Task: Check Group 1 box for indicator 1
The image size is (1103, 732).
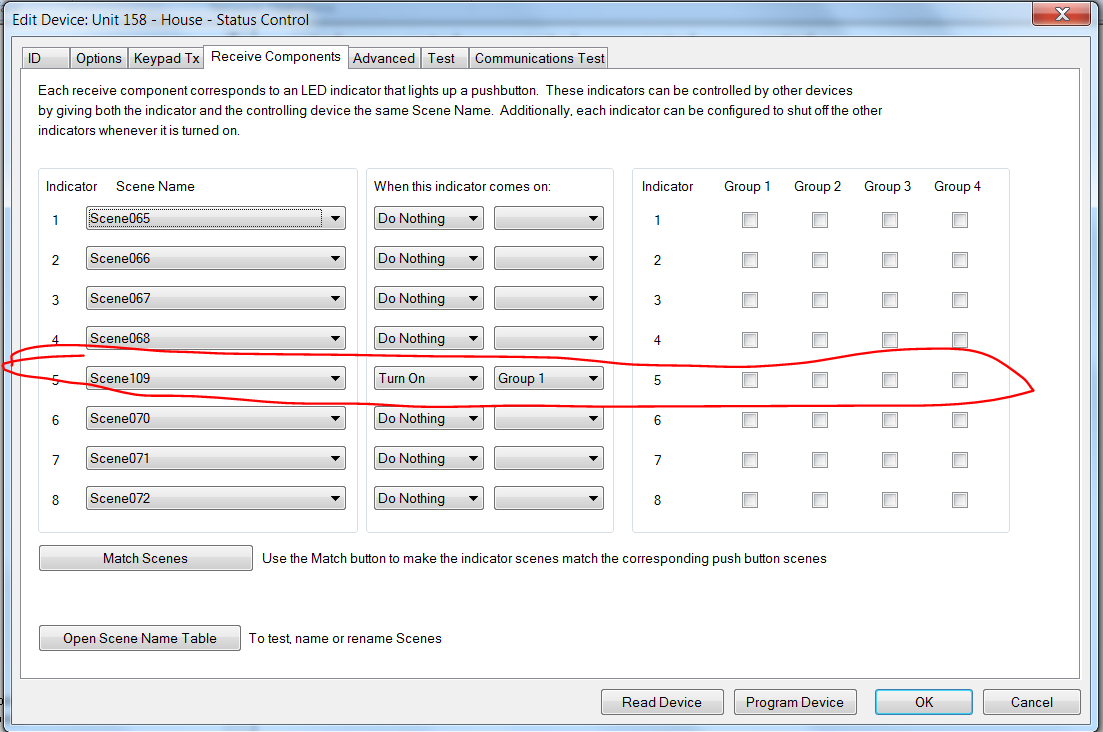Action: click(x=750, y=220)
